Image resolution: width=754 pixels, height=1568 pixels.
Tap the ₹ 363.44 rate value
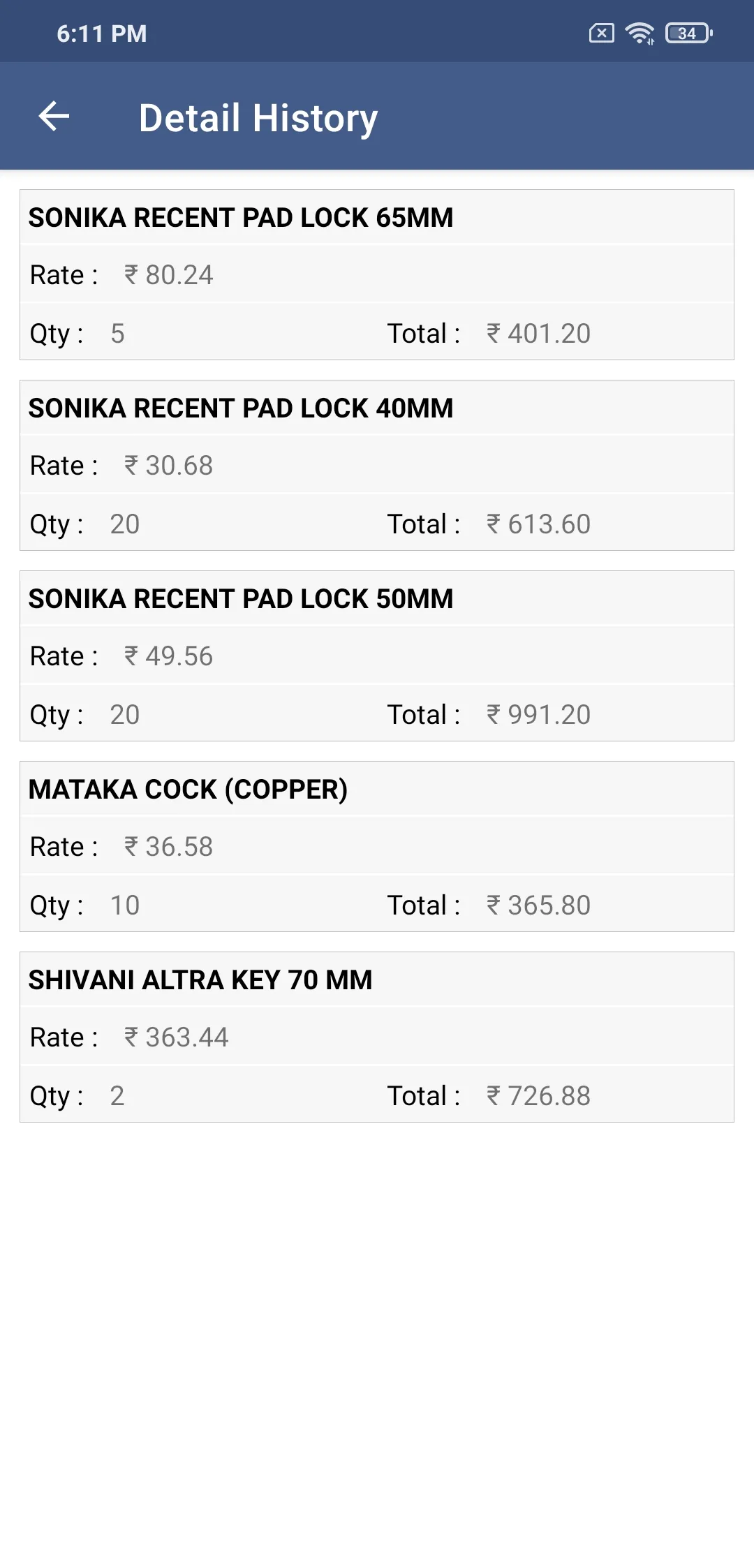coord(177,1037)
